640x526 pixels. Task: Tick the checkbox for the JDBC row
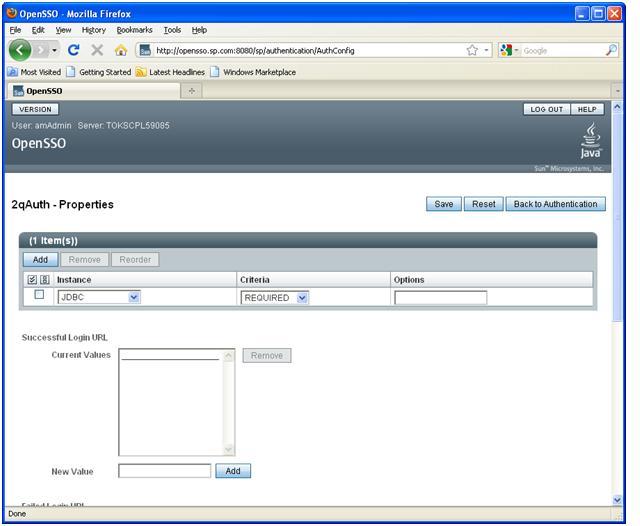[x=39, y=294]
